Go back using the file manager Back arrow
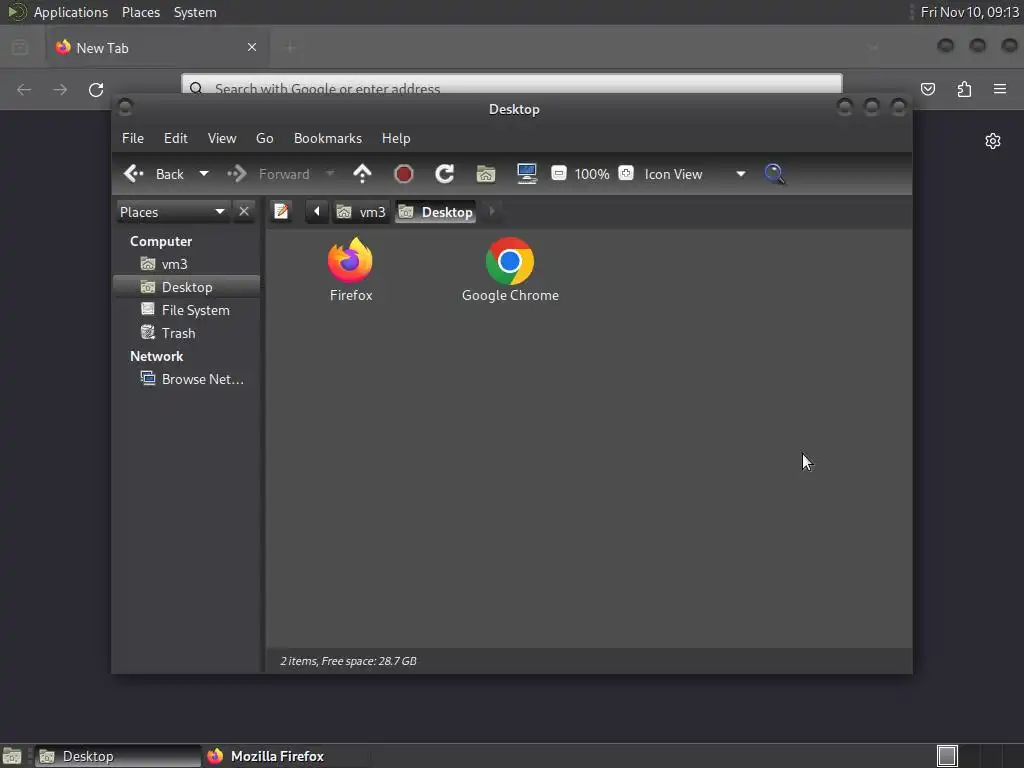 pos(154,174)
